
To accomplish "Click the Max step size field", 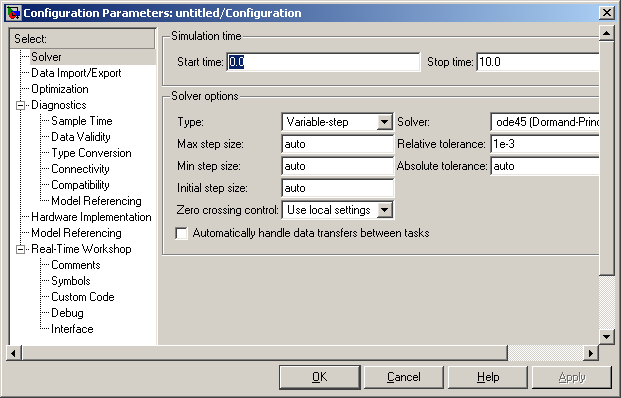I will coord(338,144).
